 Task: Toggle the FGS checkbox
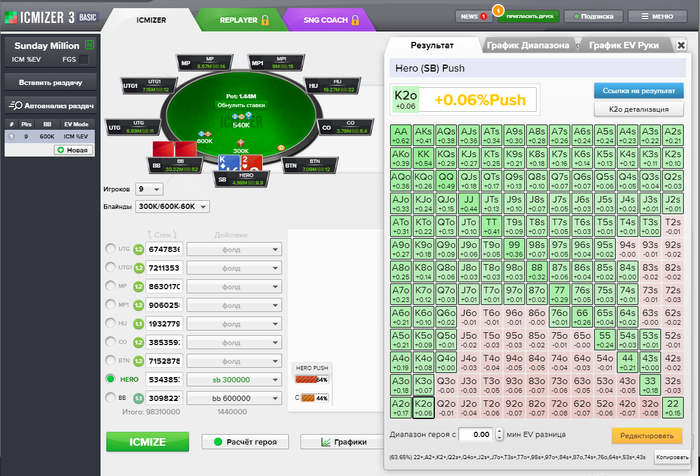tap(83, 59)
